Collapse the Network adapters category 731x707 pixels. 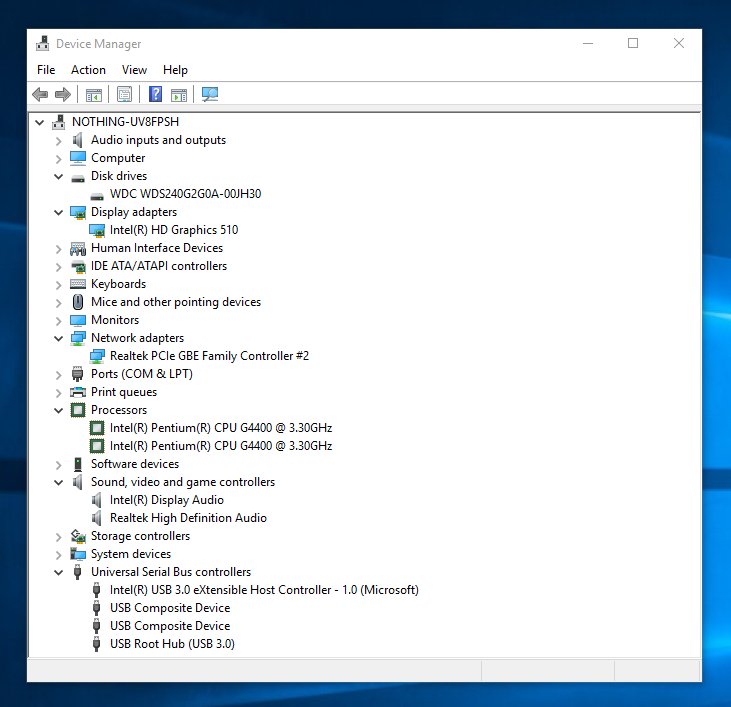(59, 338)
